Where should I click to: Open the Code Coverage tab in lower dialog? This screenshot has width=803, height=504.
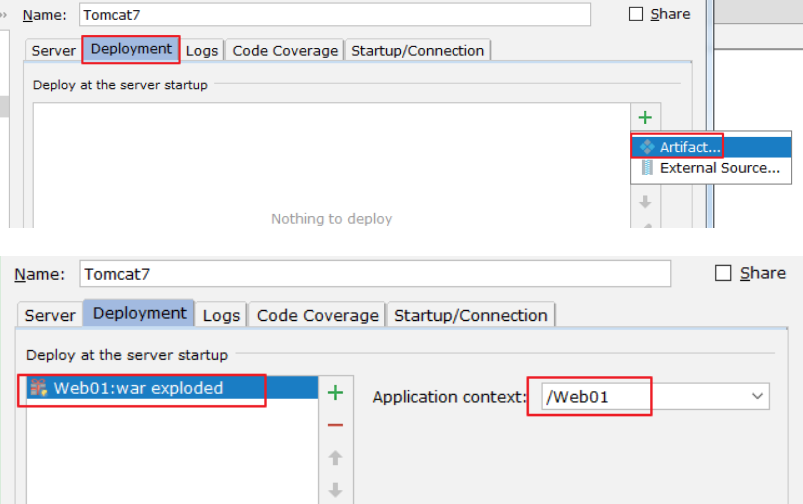(x=318, y=315)
